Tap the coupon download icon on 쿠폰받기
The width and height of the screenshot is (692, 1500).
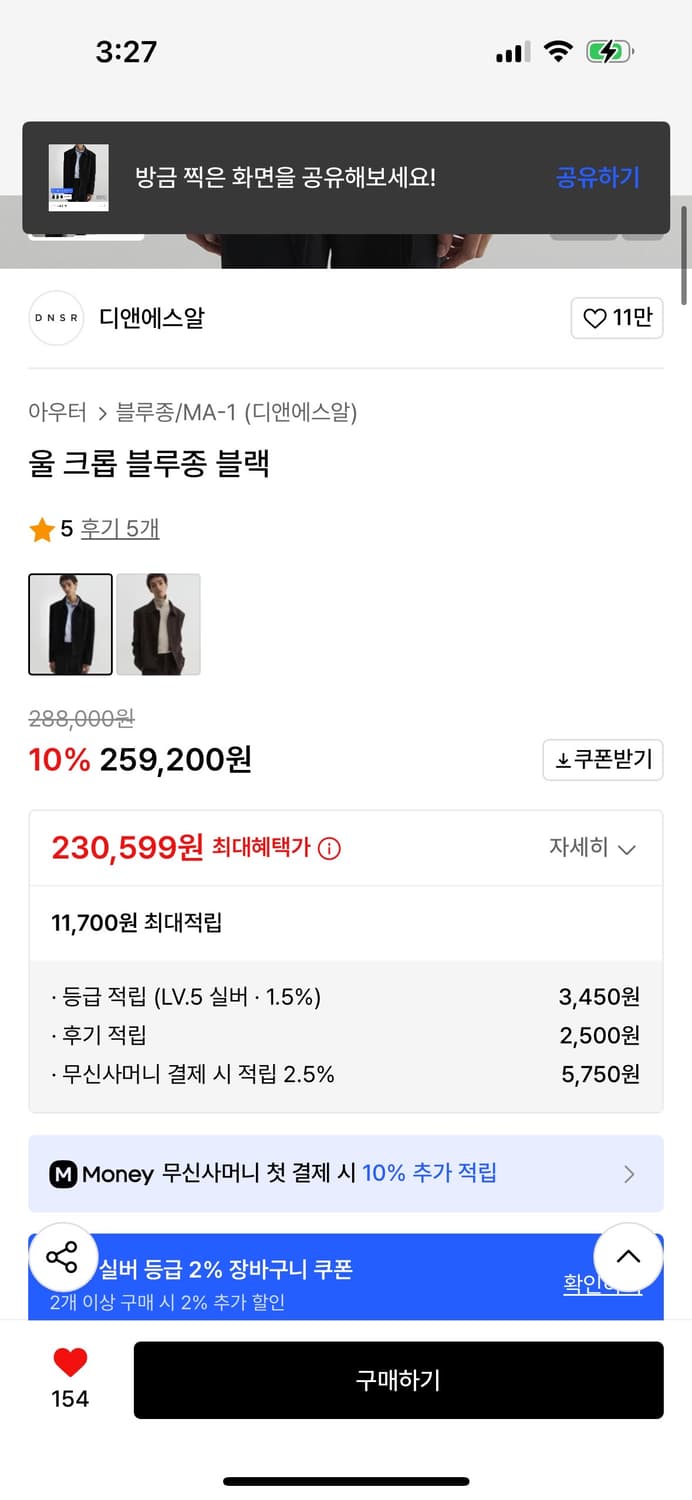pos(561,759)
